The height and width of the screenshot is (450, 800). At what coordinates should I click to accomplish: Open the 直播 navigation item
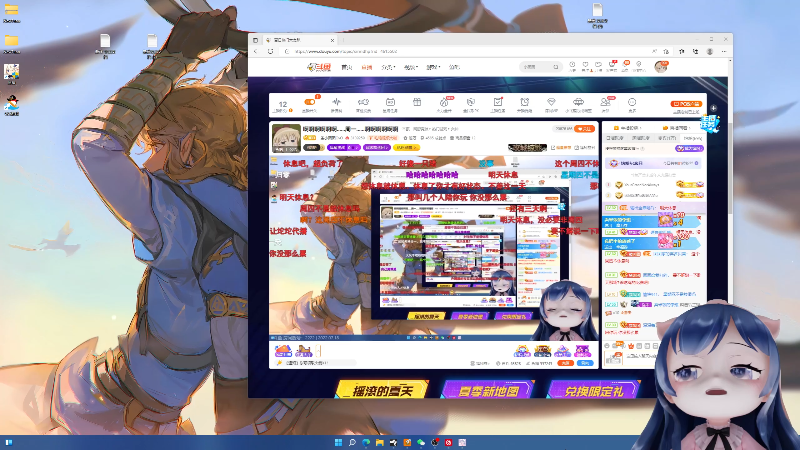(367, 67)
